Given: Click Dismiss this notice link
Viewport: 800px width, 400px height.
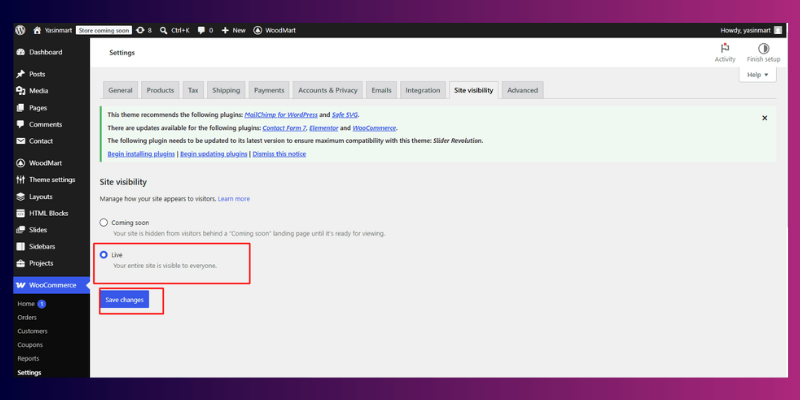Looking at the screenshot, I should [x=279, y=154].
